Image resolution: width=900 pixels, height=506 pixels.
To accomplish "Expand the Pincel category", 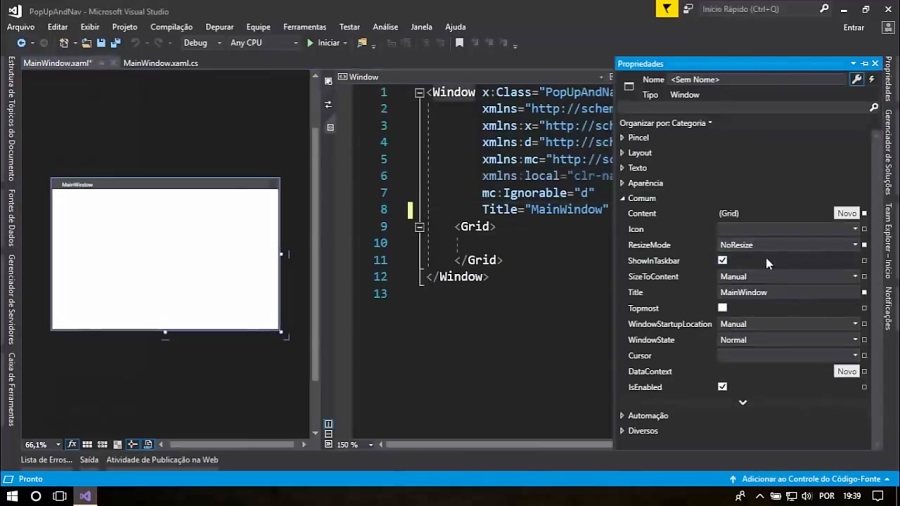I will (622, 138).
